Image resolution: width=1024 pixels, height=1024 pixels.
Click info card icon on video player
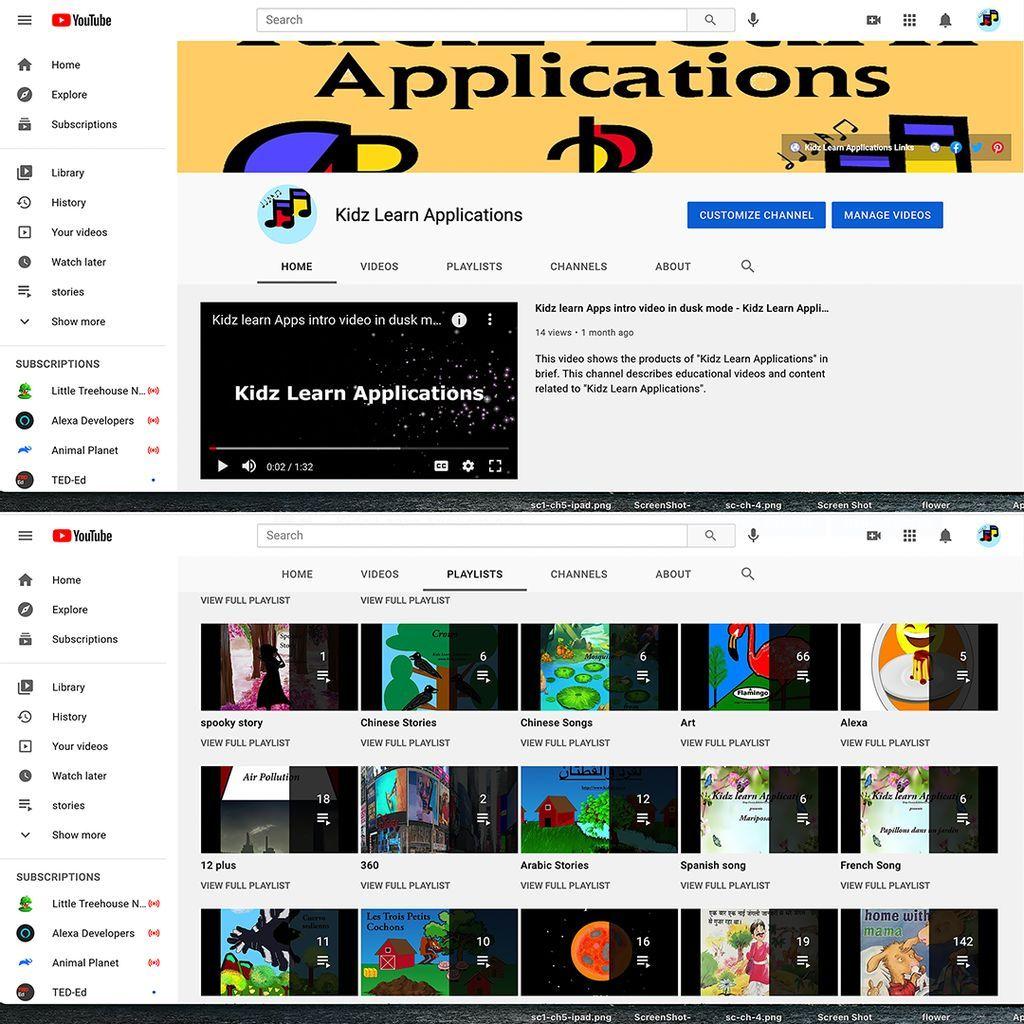click(x=459, y=320)
